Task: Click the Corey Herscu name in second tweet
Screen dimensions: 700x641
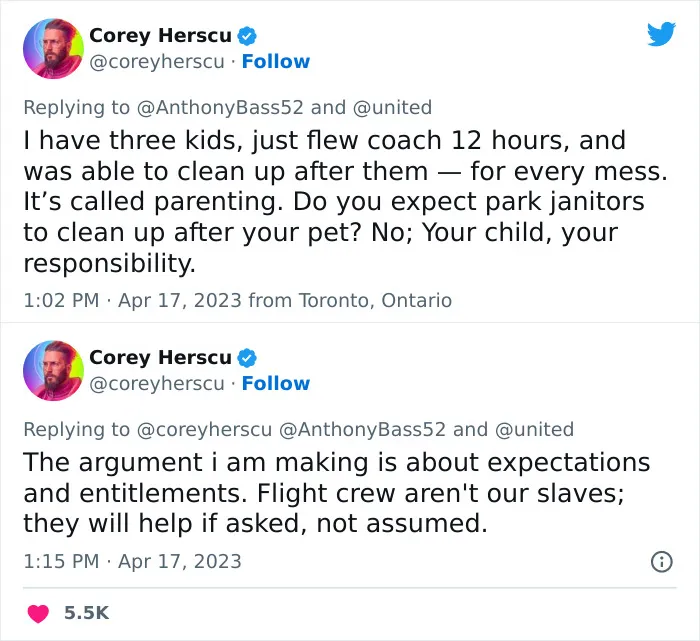Action: pyautogui.click(x=160, y=358)
